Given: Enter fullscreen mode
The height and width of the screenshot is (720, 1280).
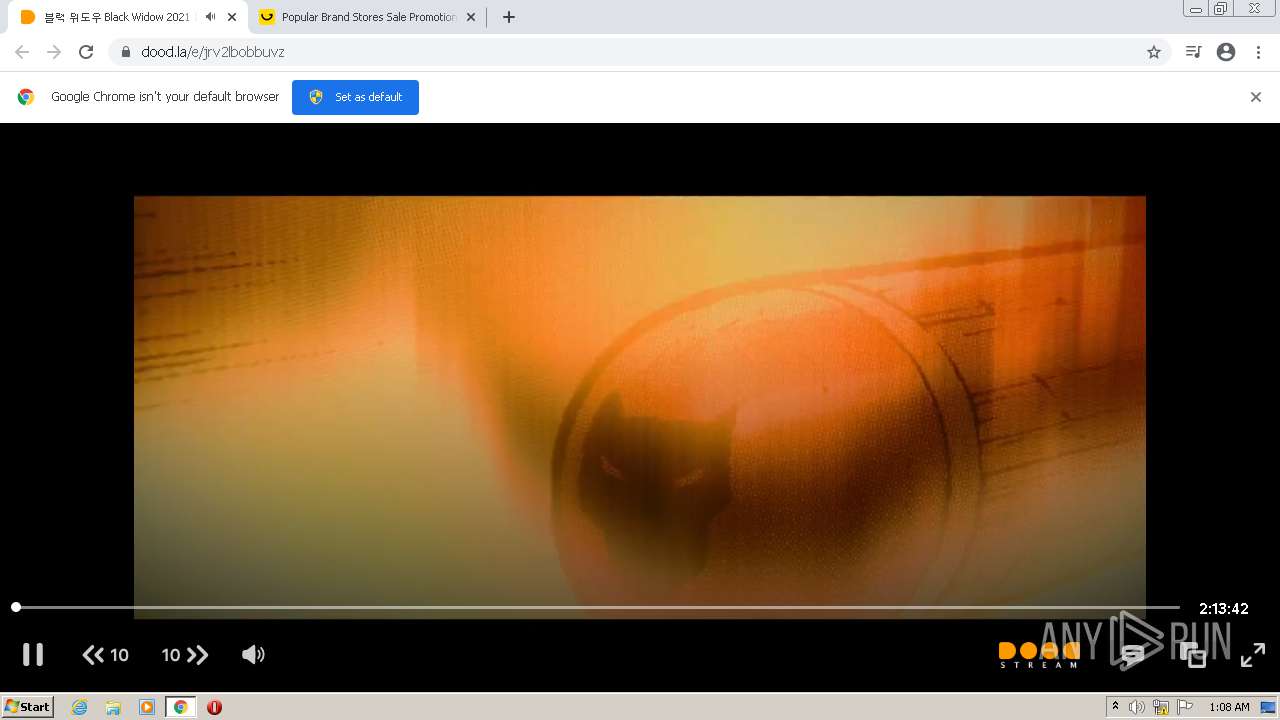Looking at the screenshot, I should click(1253, 655).
